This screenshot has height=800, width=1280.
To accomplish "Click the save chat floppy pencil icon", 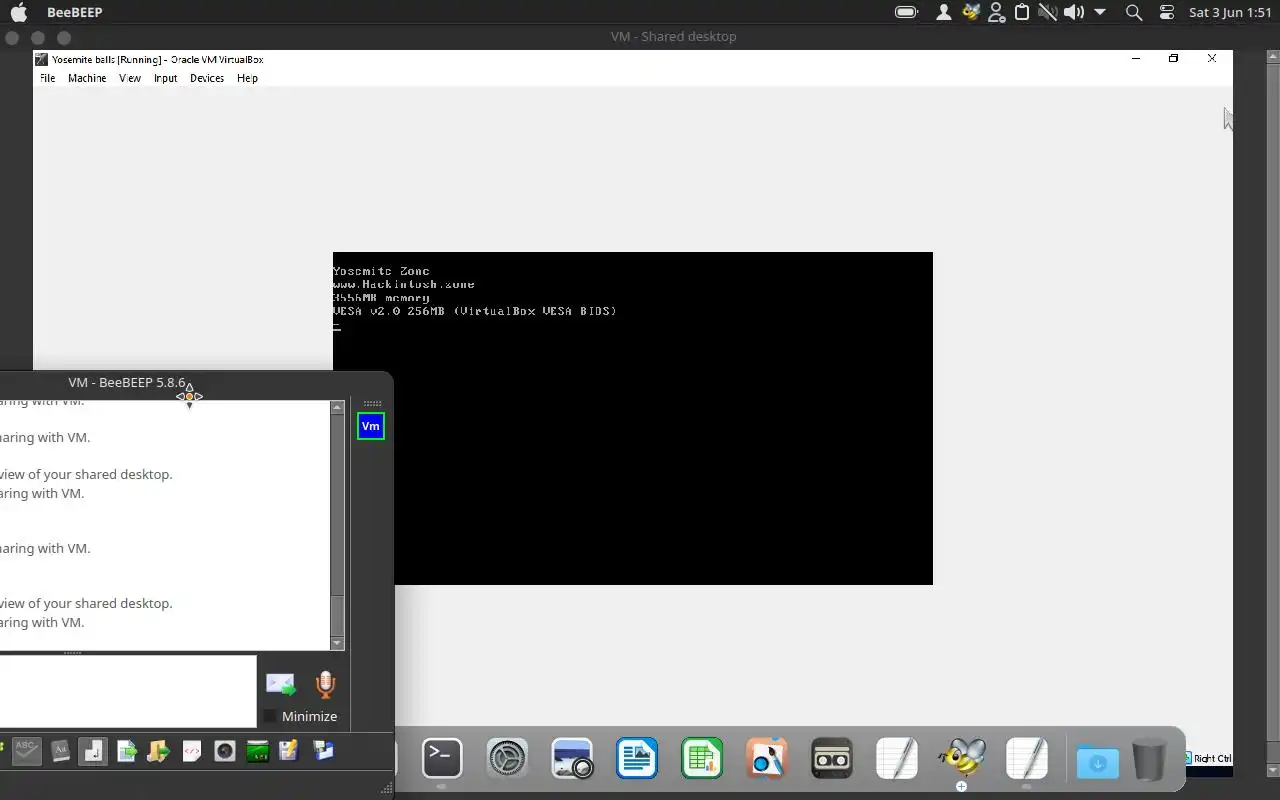I will click(x=289, y=750).
